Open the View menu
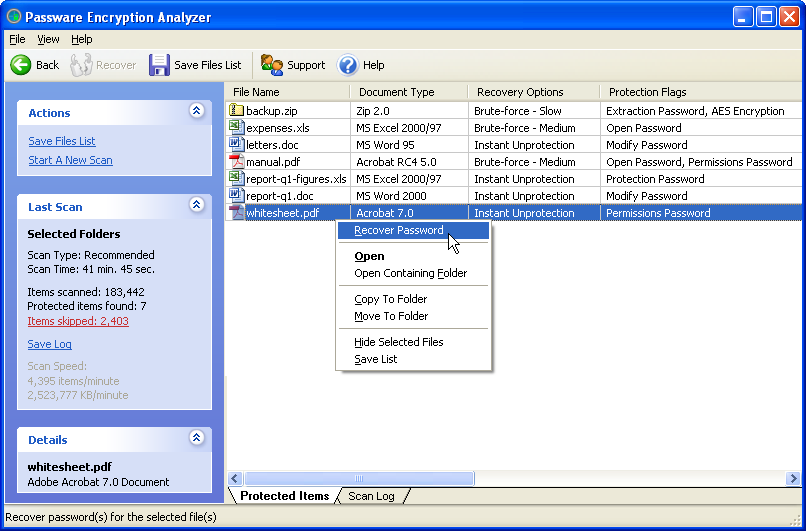This screenshot has height=531, width=806. tap(48, 39)
